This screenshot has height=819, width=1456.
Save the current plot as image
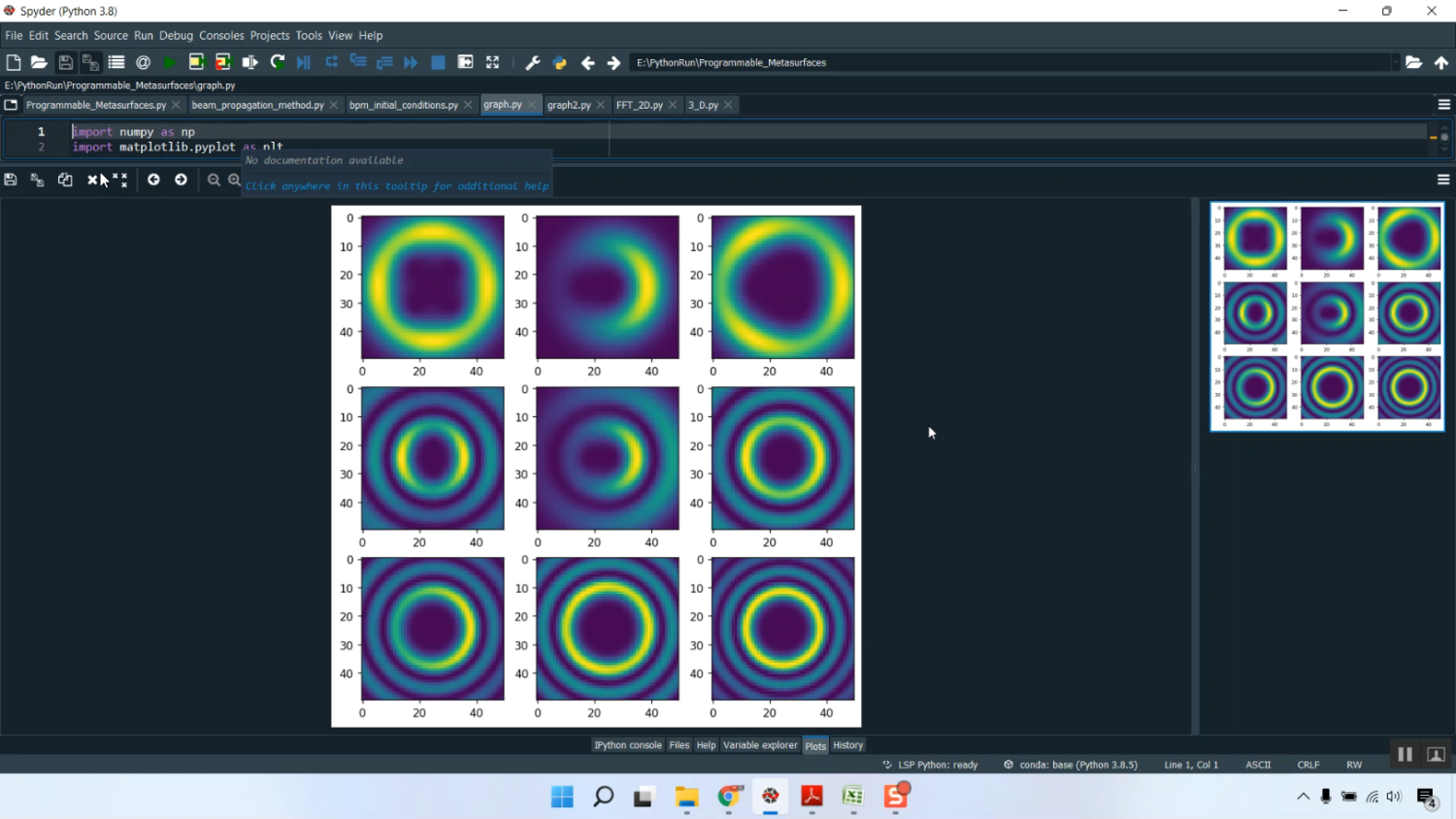point(11,180)
